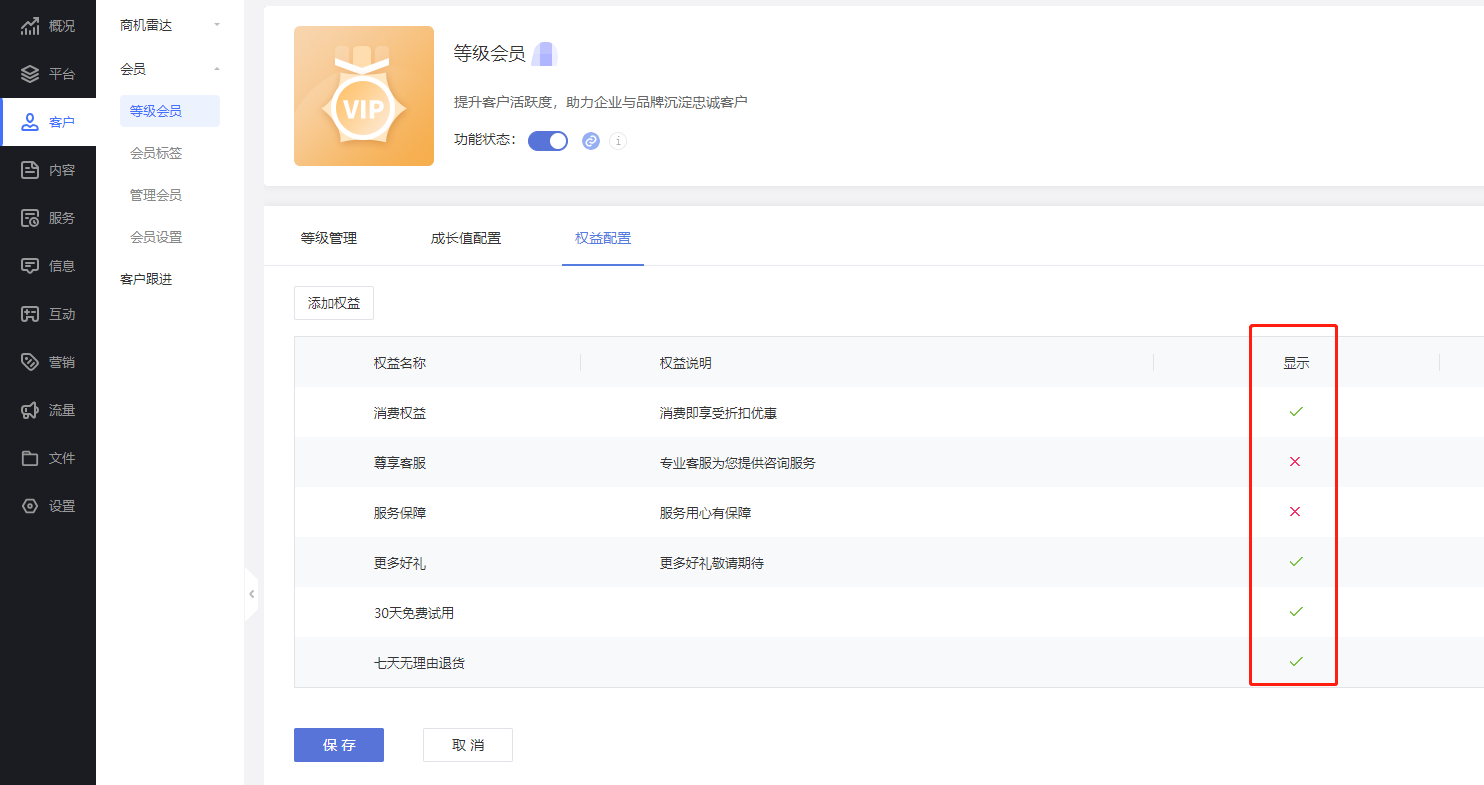Image resolution: width=1484 pixels, height=785 pixels.
Task: Toggle display checkmark for 更多好礼
Action: click(1296, 562)
